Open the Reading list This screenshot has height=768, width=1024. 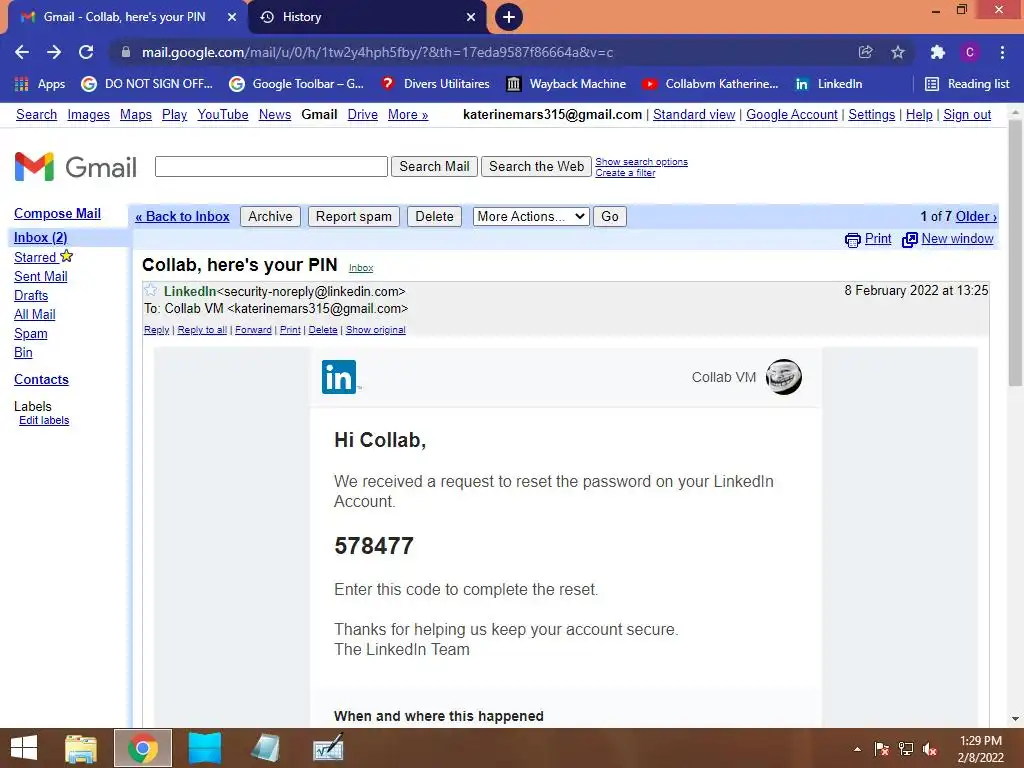tap(967, 84)
